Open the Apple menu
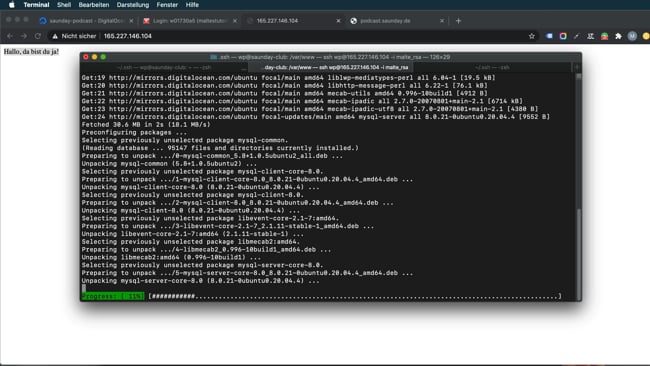 pos(12,5)
